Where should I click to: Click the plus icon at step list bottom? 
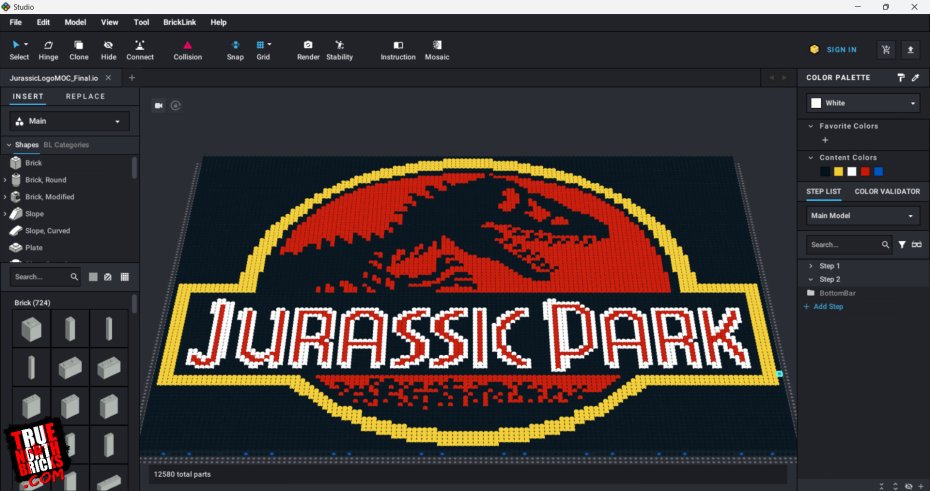(x=921, y=486)
